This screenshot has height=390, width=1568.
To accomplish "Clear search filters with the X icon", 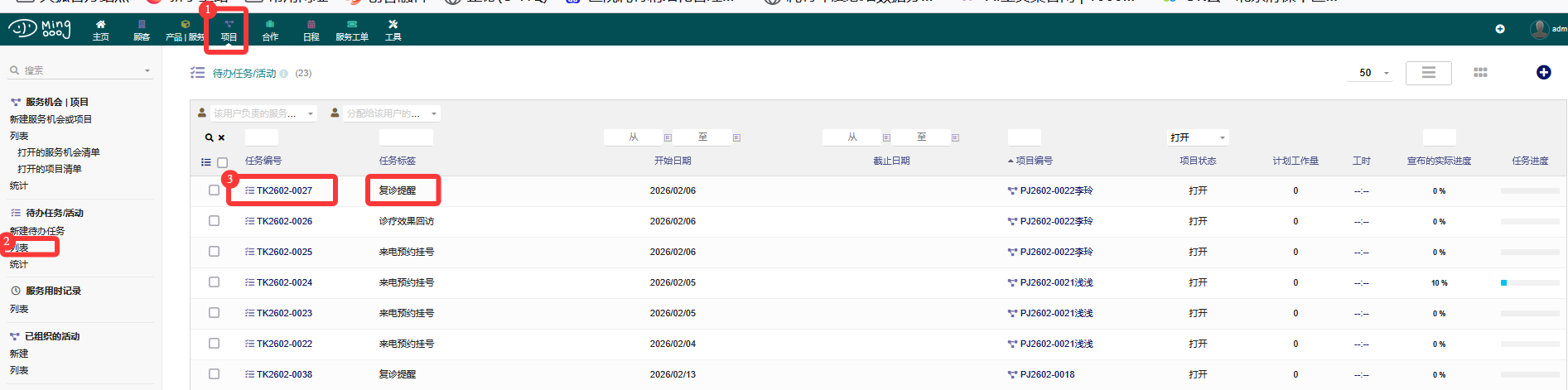I will click(x=221, y=137).
